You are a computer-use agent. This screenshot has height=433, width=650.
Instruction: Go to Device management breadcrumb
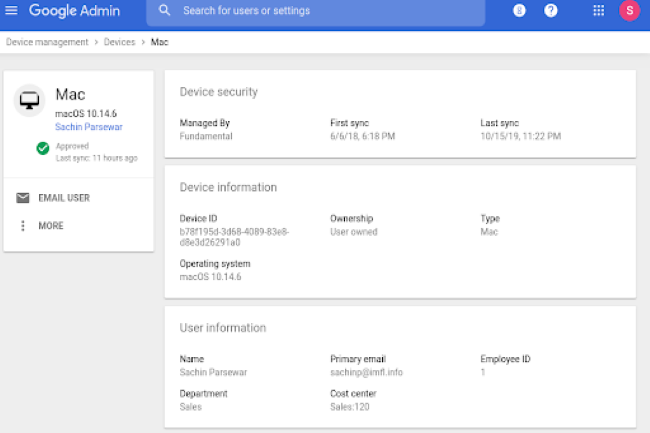pyautogui.click(x=47, y=42)
